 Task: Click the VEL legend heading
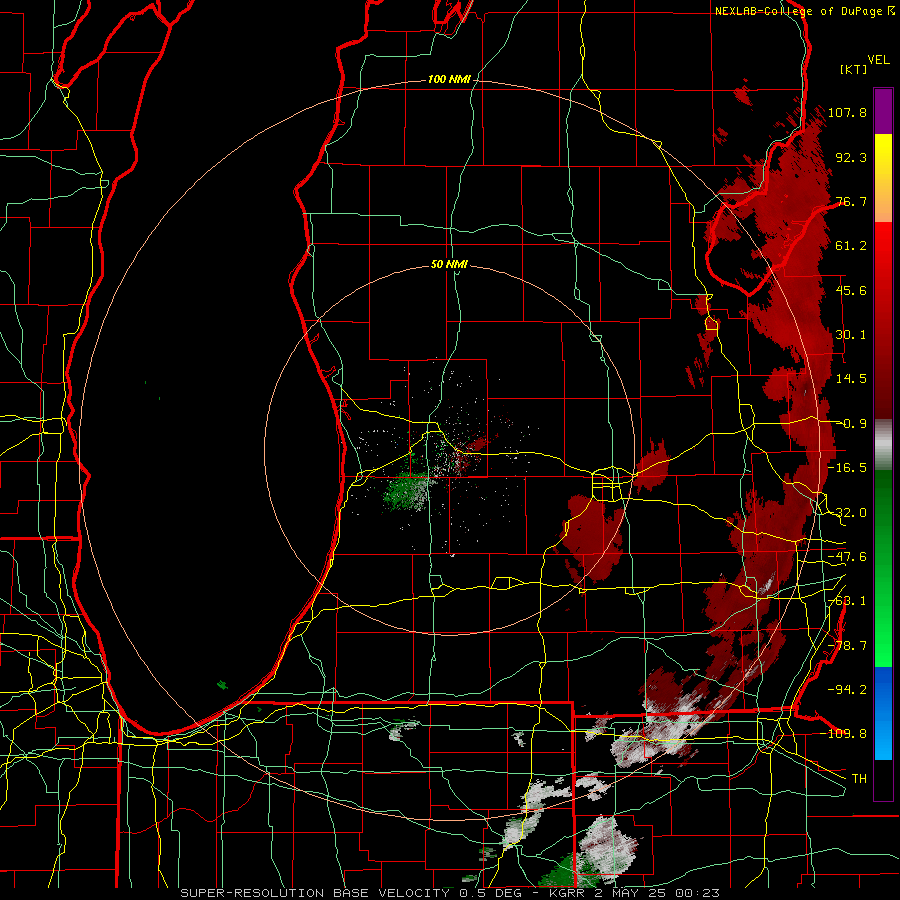(878, 60)
